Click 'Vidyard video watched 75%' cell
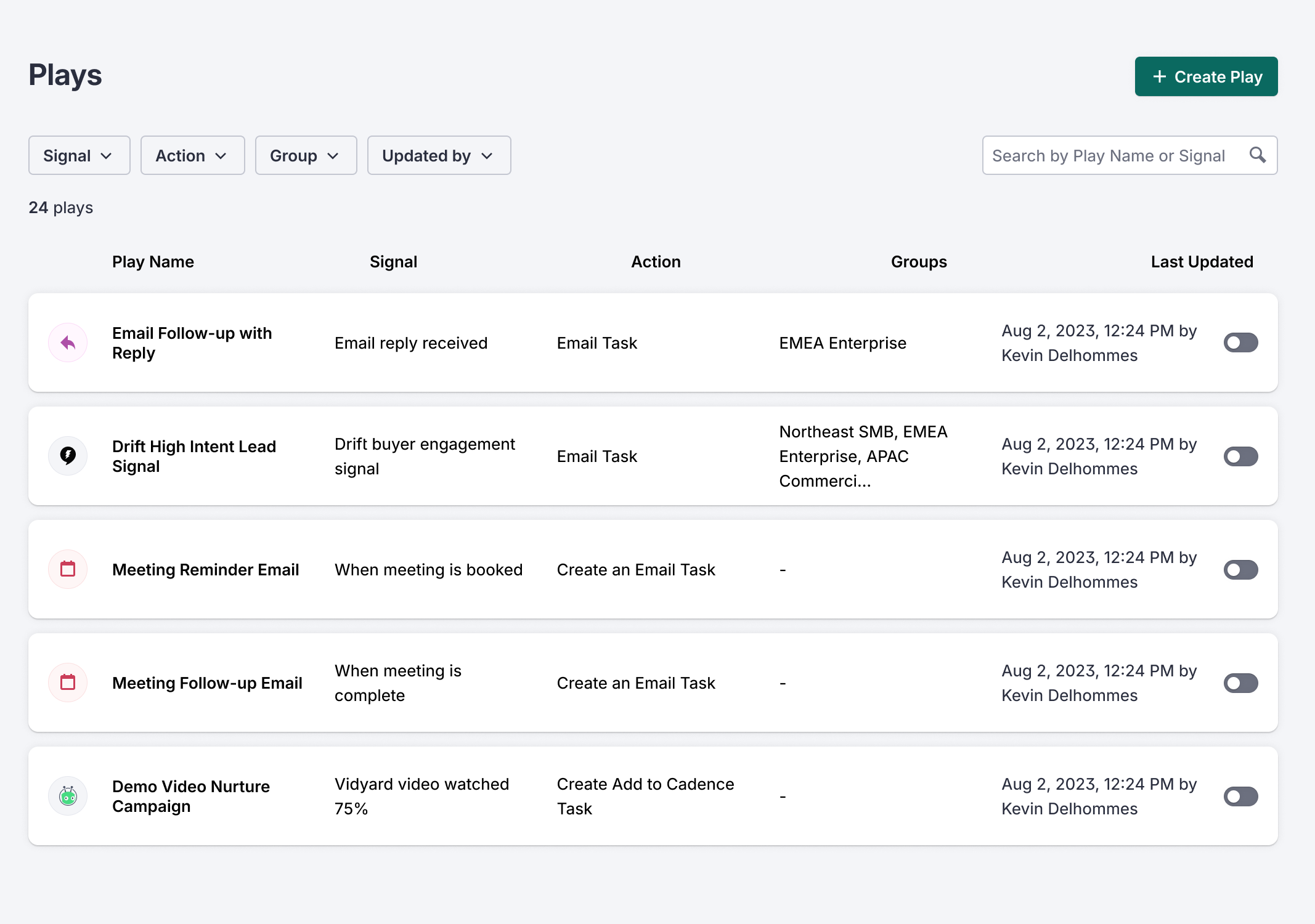Screen dimensions: 1315x924 (421, 796)
